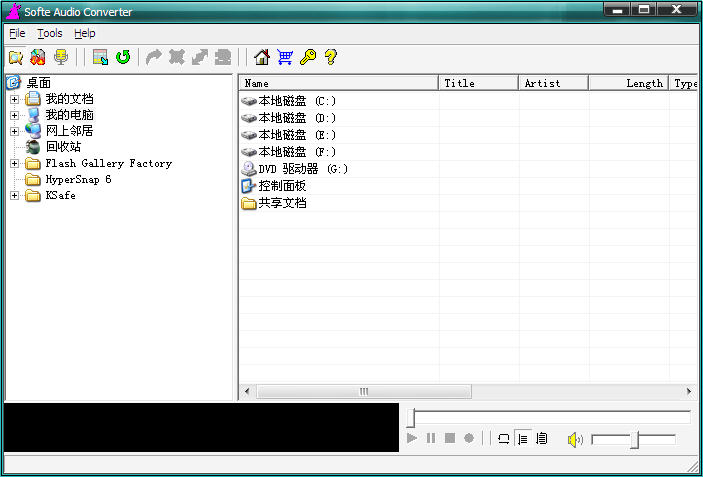Open the home page house icon

pos(262,57)
